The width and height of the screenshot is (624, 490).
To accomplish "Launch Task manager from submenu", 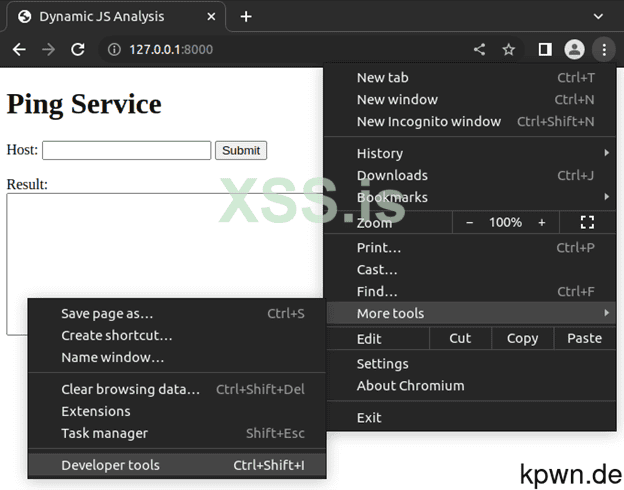I will click(x=177, y=433).
